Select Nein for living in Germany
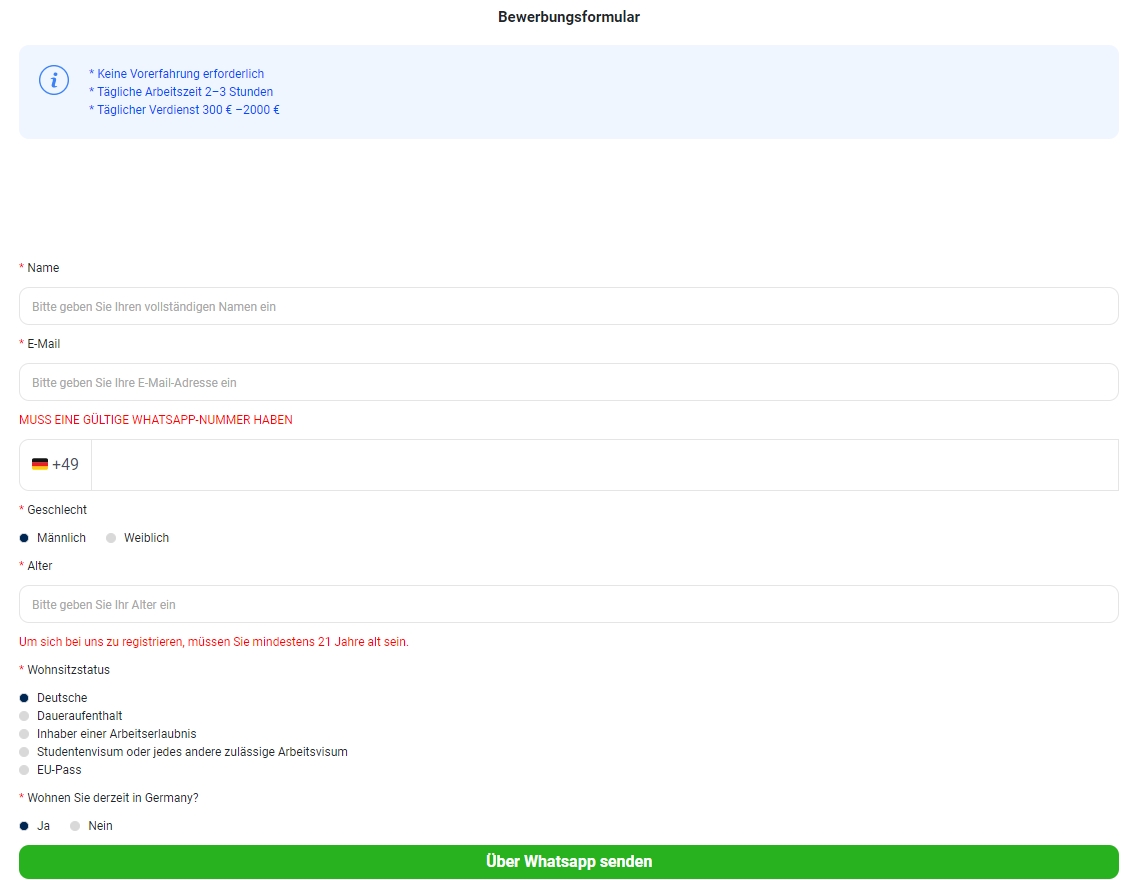 click(x=75, y=826)
